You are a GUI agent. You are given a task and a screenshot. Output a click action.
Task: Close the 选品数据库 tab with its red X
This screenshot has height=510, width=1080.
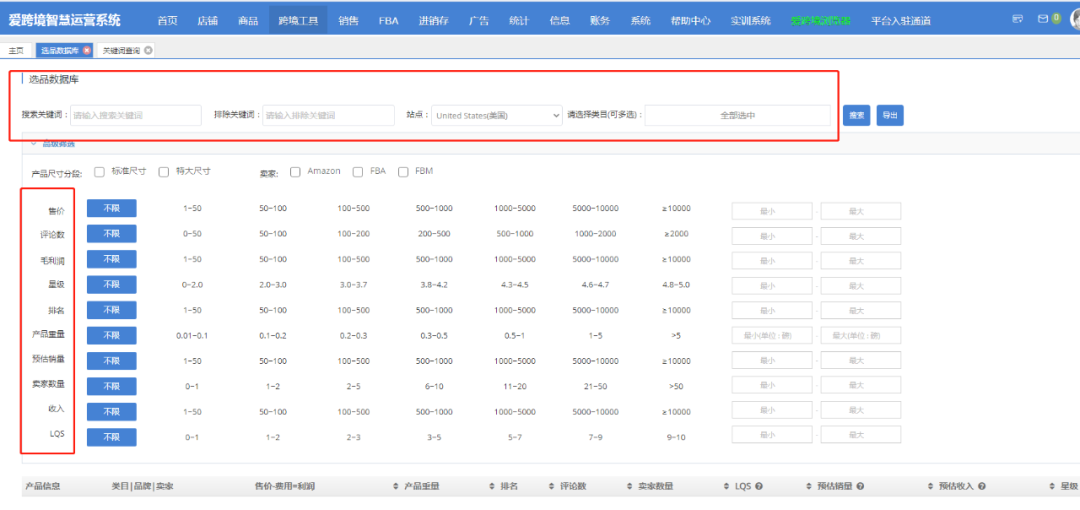[x=86, y=50]
